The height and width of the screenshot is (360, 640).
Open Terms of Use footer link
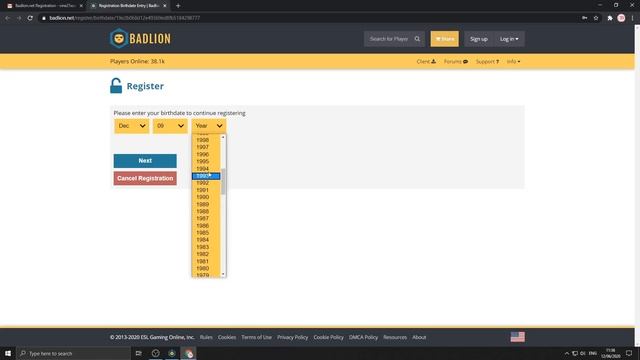[x=256, y=337]
